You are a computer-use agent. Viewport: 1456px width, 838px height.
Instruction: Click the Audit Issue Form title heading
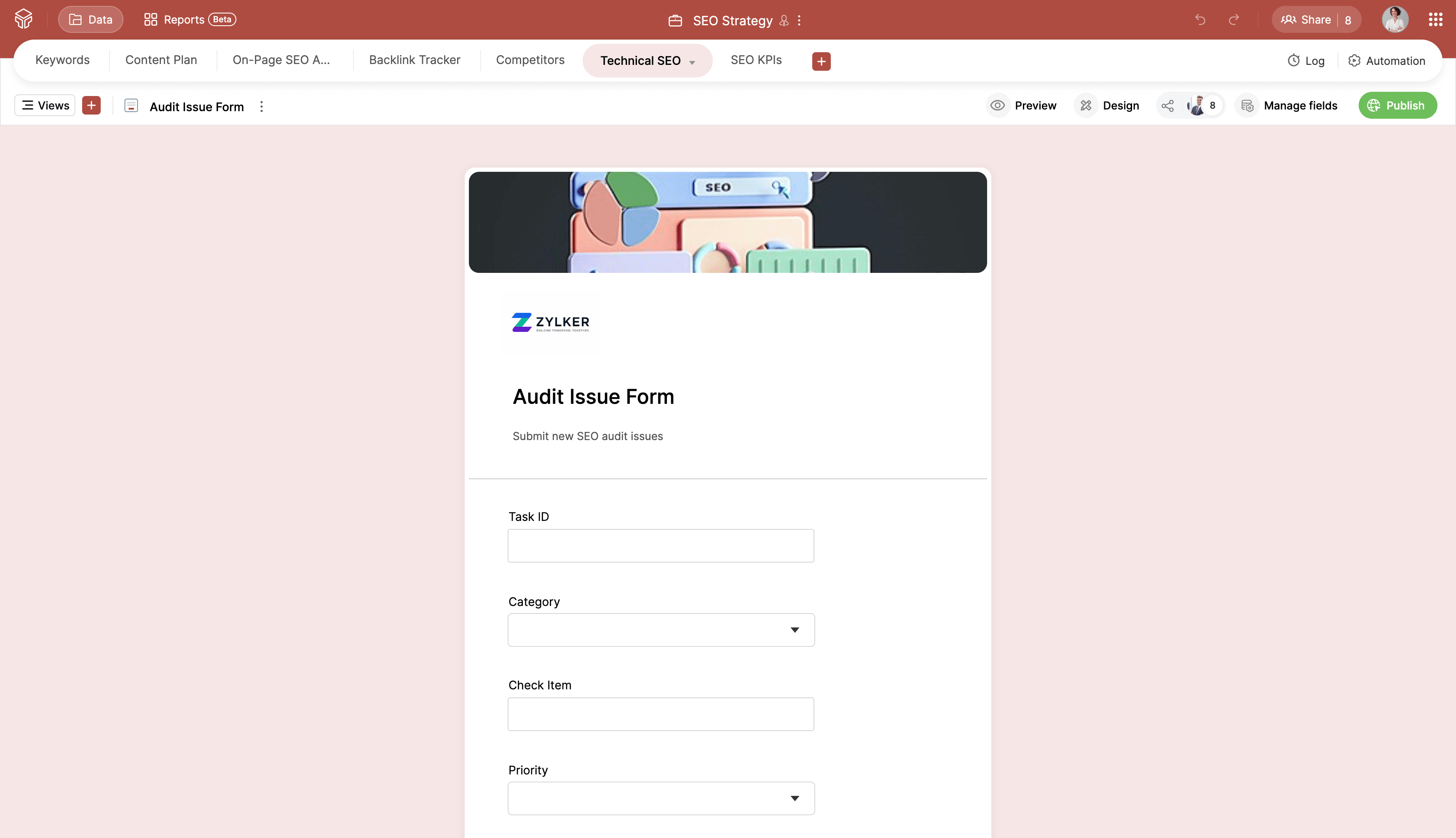click(x=593, y=397)
